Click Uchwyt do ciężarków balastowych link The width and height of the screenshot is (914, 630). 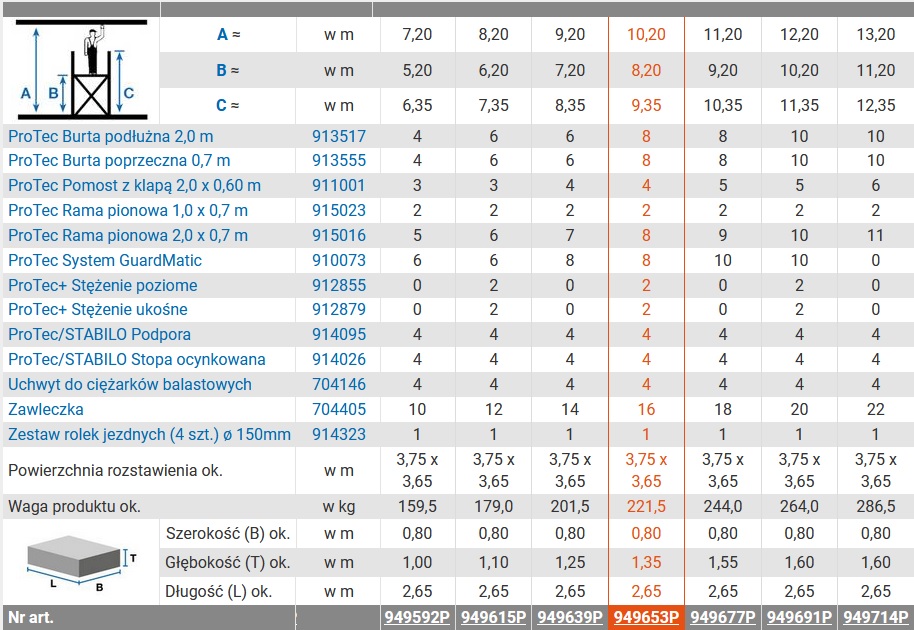tap(130, 385)
